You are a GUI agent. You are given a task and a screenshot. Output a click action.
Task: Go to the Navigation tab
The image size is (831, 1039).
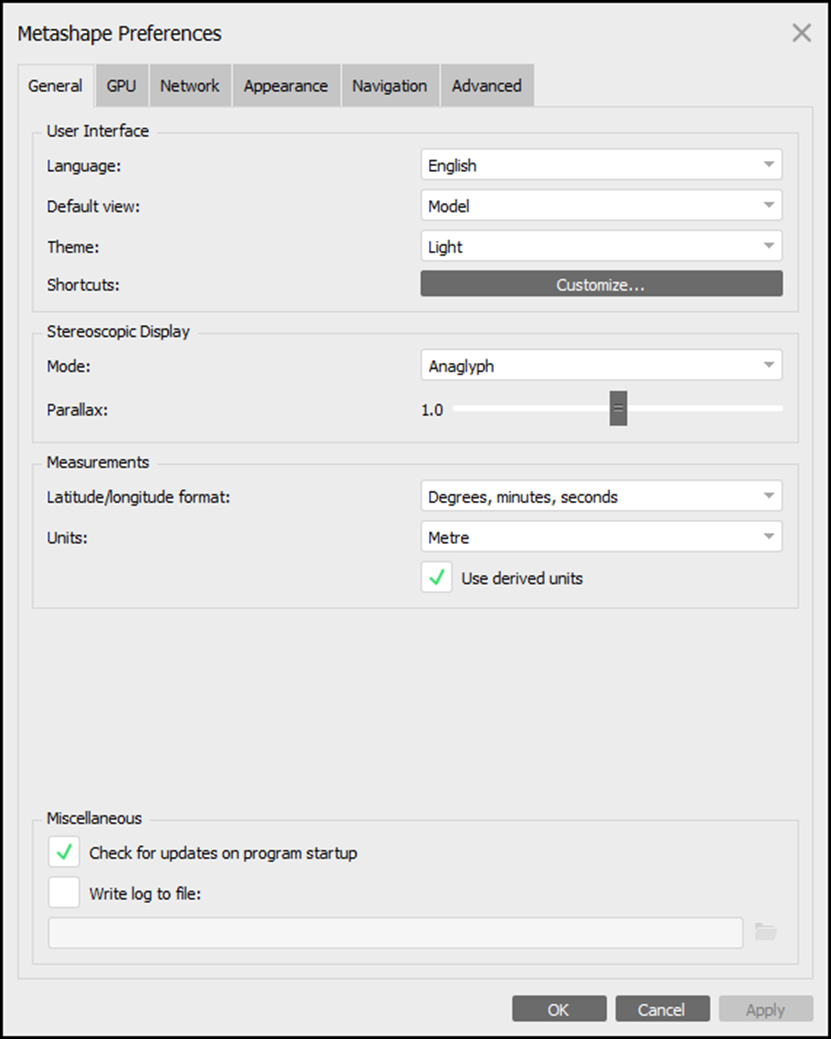[x=390, y=85]
